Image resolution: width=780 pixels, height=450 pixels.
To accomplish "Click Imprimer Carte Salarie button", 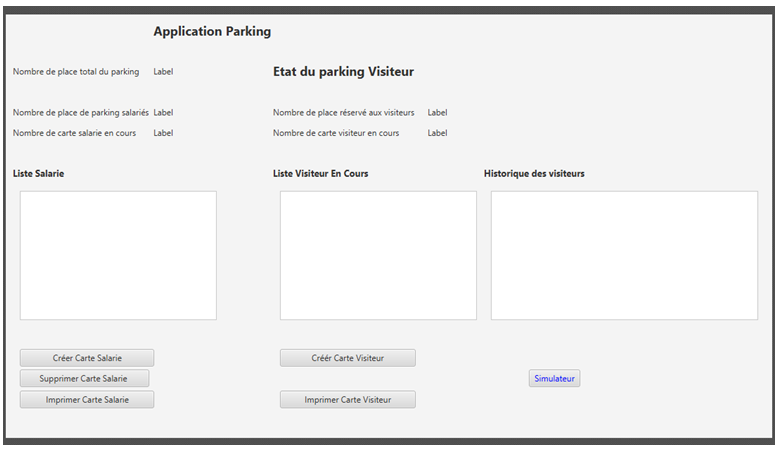I will (x=87, y=400).
